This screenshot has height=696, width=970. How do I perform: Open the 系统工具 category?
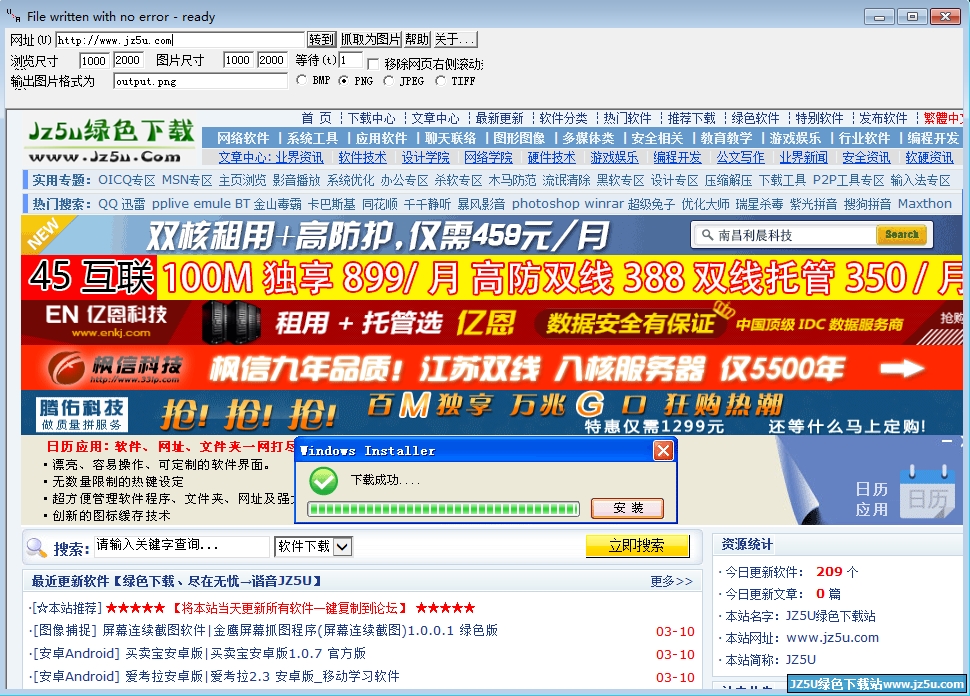coord(312,138)
